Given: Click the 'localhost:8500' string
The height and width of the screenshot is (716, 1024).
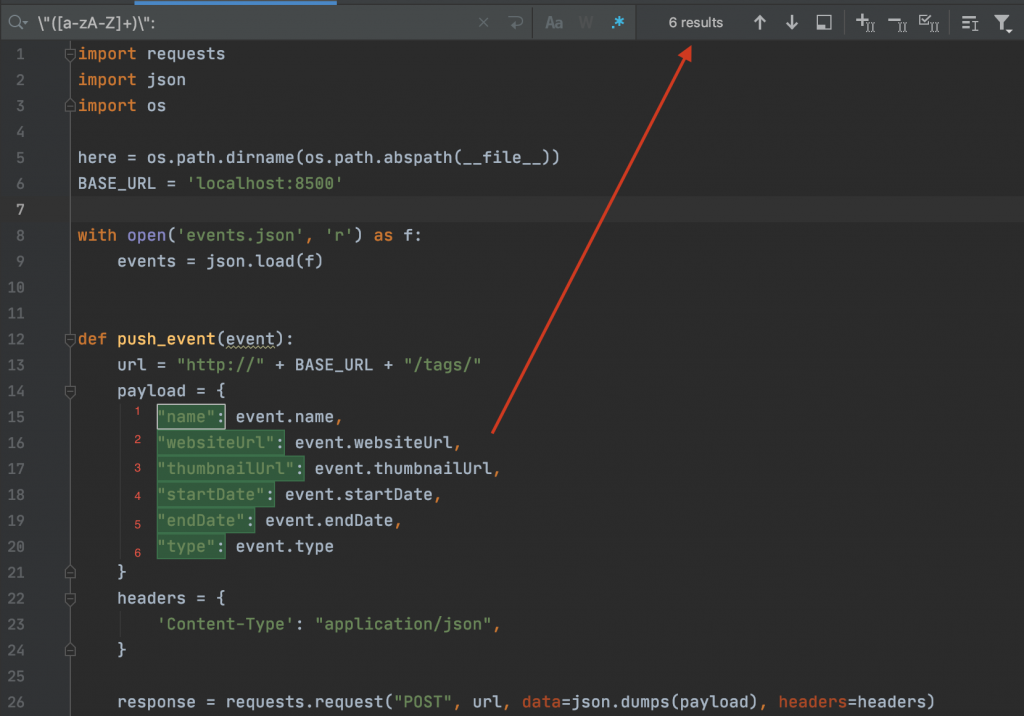Looking at the screenshot, I should point(264,184).
